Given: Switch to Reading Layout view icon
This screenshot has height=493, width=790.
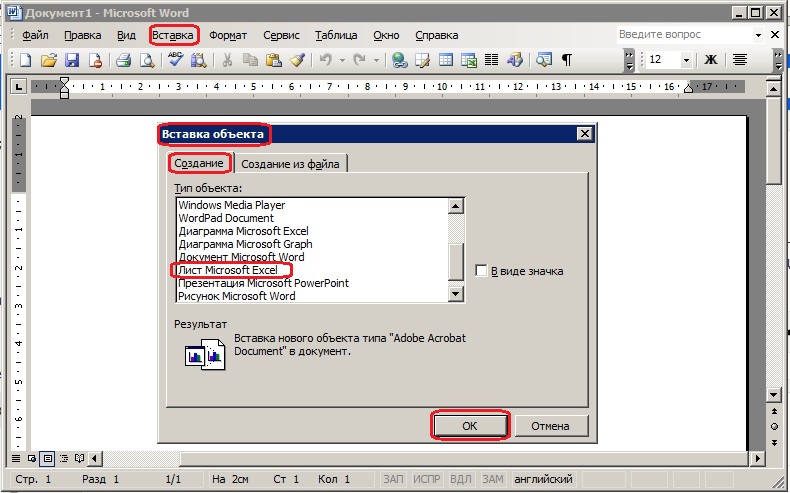Looking at the screenshot, I should tap(79, 458).
